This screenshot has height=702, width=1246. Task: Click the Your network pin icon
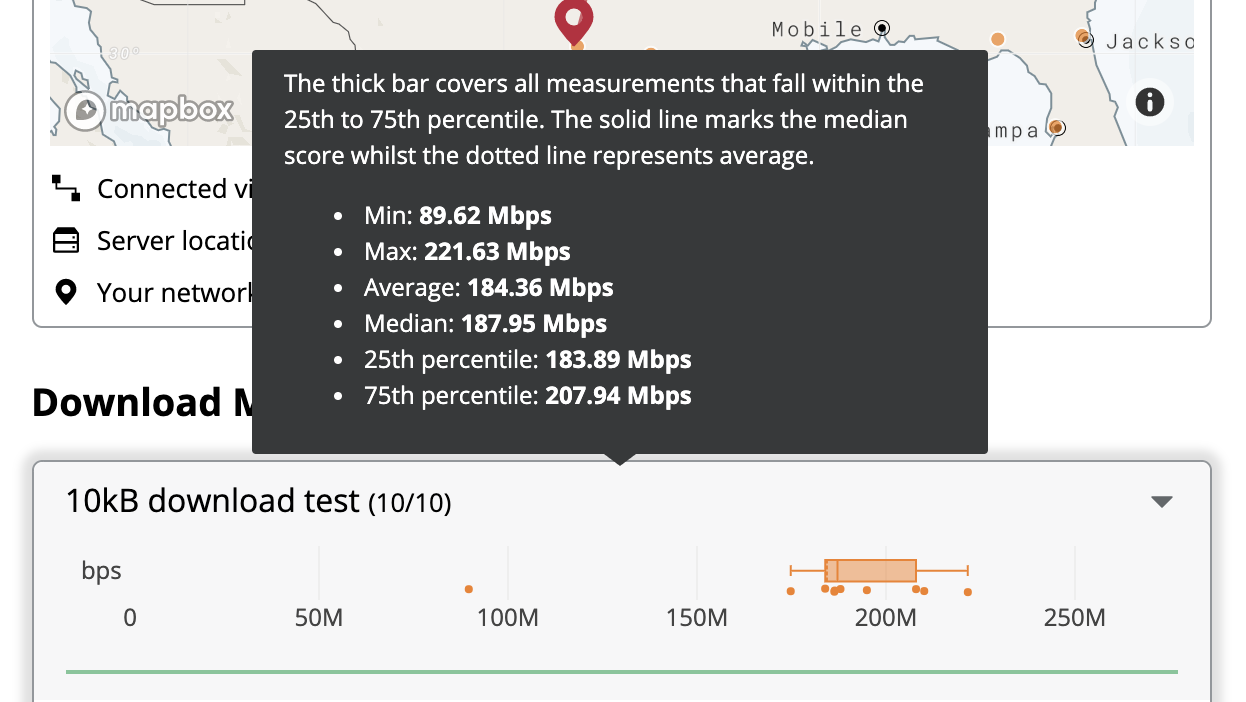pos(66,292)
